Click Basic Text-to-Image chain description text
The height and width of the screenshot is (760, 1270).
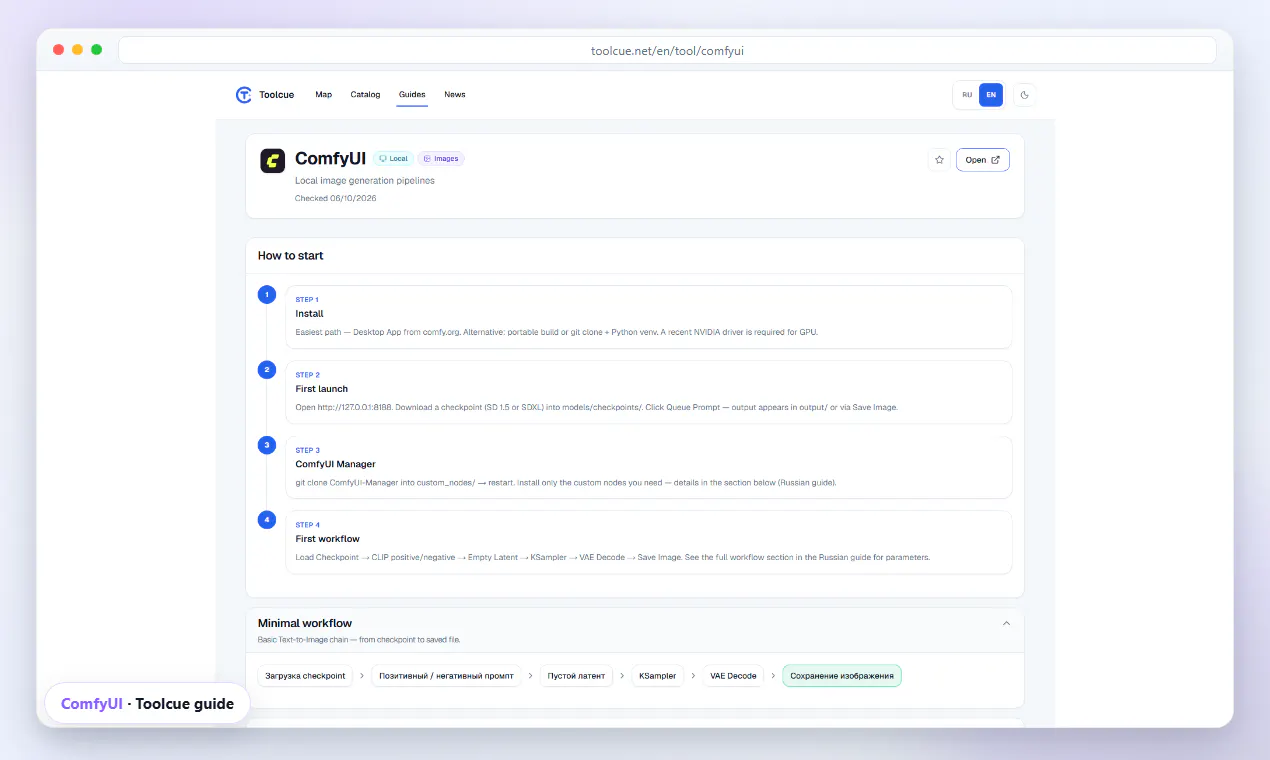pos(359,639)
